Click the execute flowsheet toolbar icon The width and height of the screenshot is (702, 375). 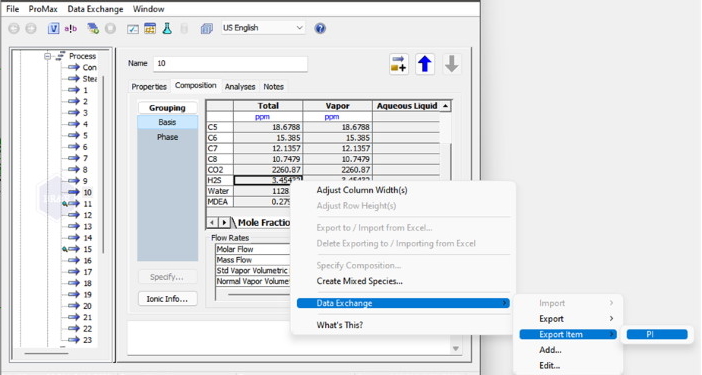93,29
